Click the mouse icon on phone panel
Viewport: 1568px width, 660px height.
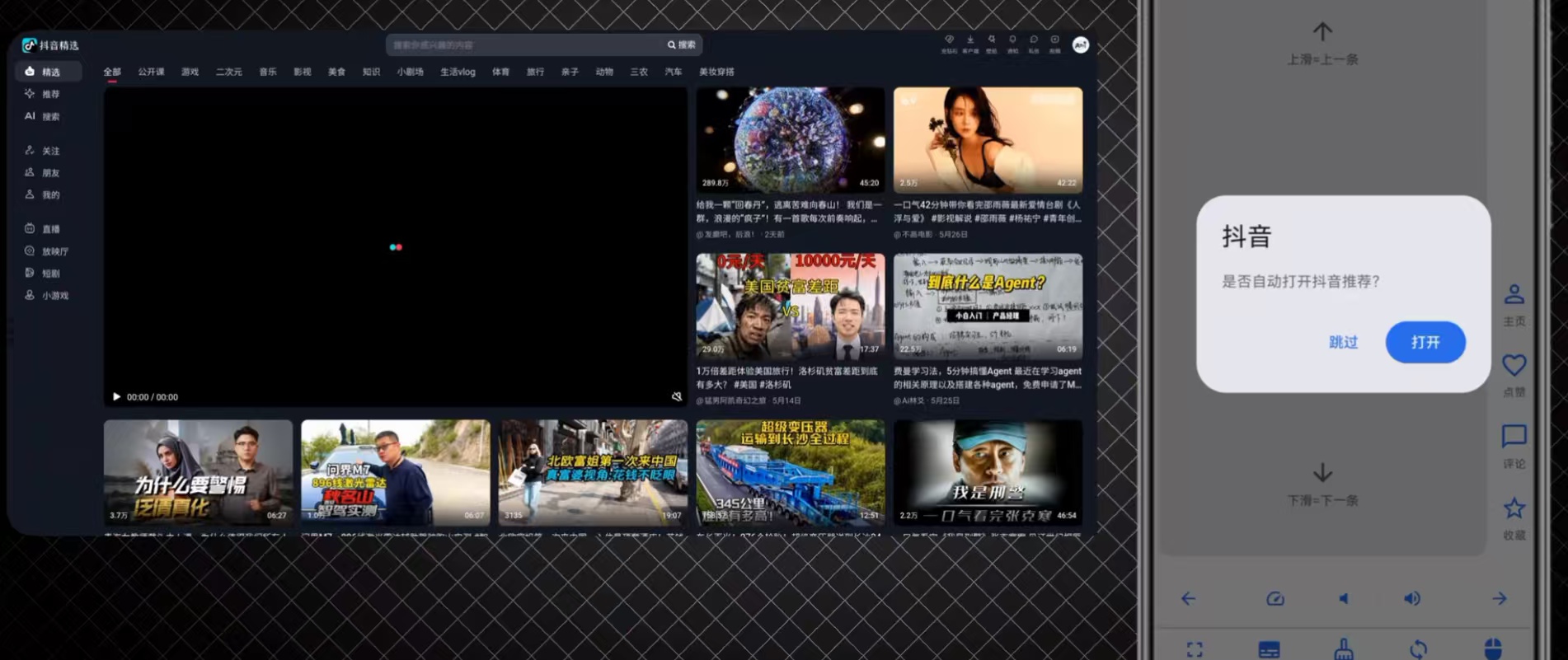(x=1493, y=649)
